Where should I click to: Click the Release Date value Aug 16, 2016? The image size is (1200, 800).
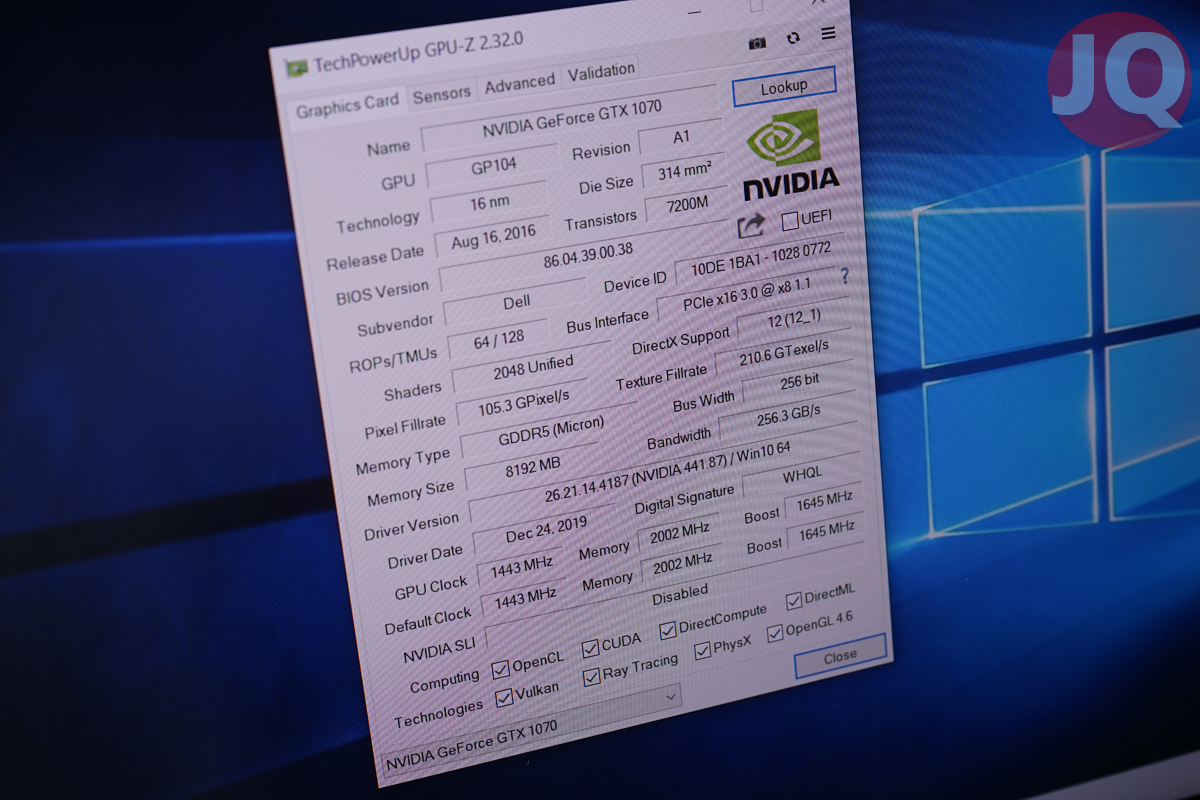click(x=493, y=239)
